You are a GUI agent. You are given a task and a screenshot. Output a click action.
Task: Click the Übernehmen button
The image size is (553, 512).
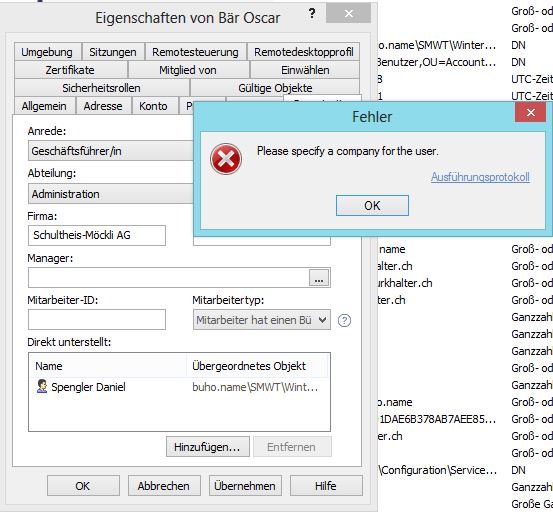[x=245, y=486]
